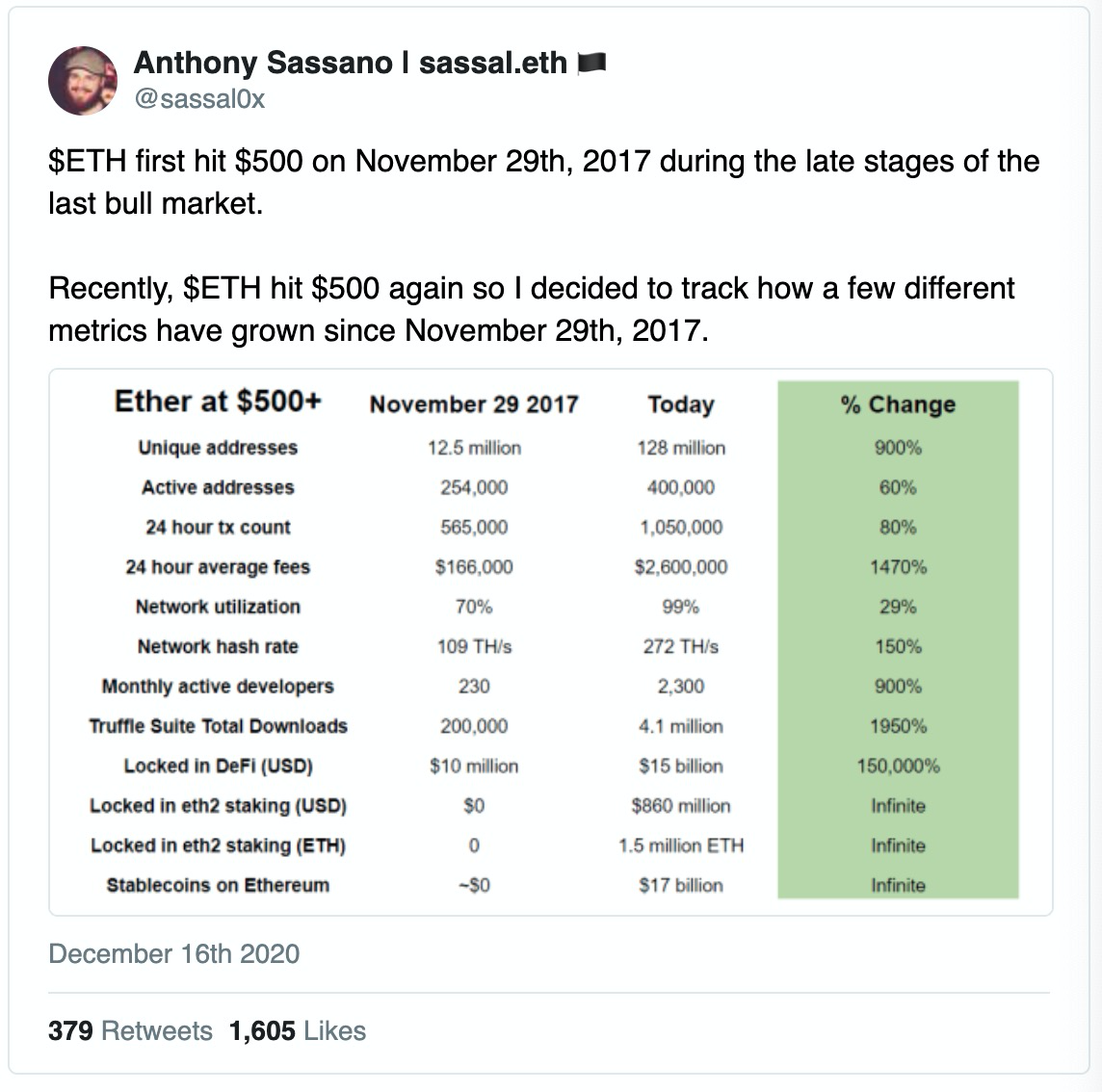This screenshot has width=1102, height=1092.
Task: Click the Today column header
Action: [x=680, y=404]
